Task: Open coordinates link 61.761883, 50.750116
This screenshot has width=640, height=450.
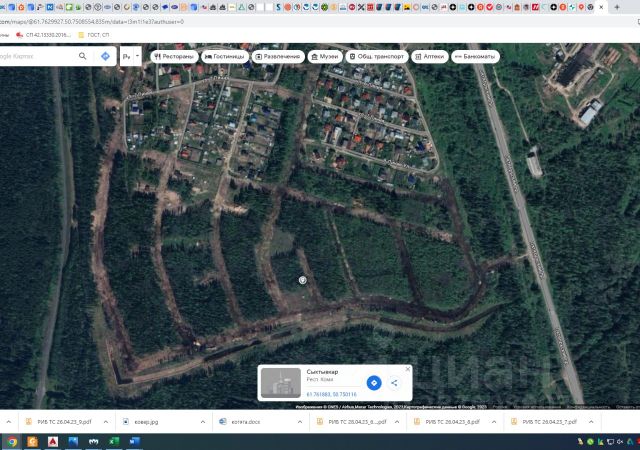Action: (331, 394)
